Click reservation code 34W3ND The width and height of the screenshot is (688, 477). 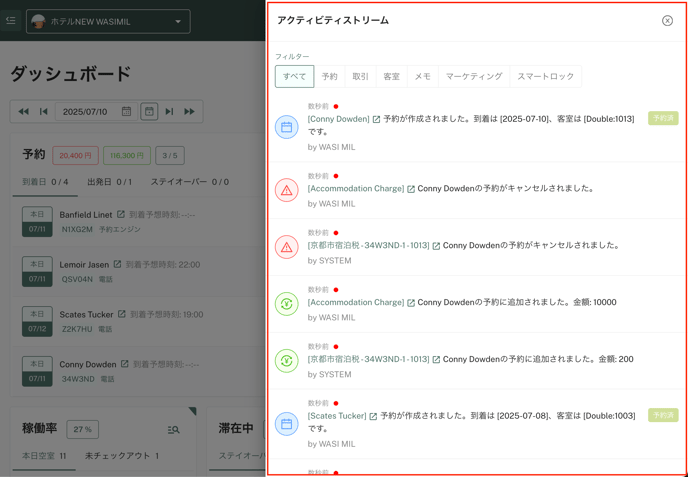pos(78,379)
